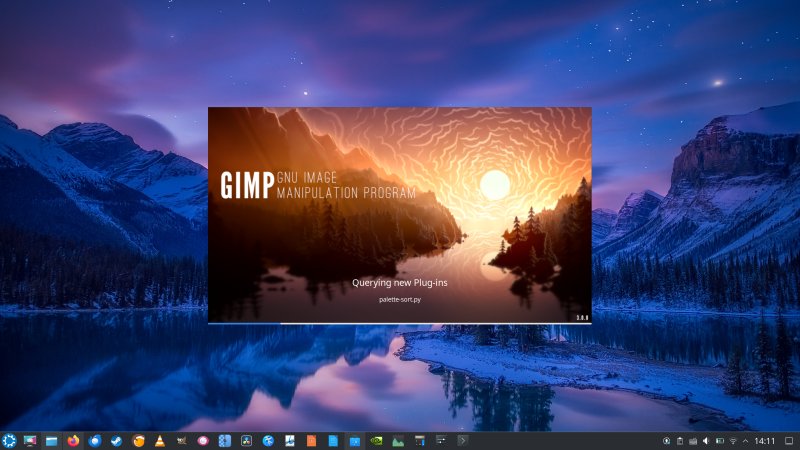Click the show desktop button at panel end
800x450 pixels.
789,441
